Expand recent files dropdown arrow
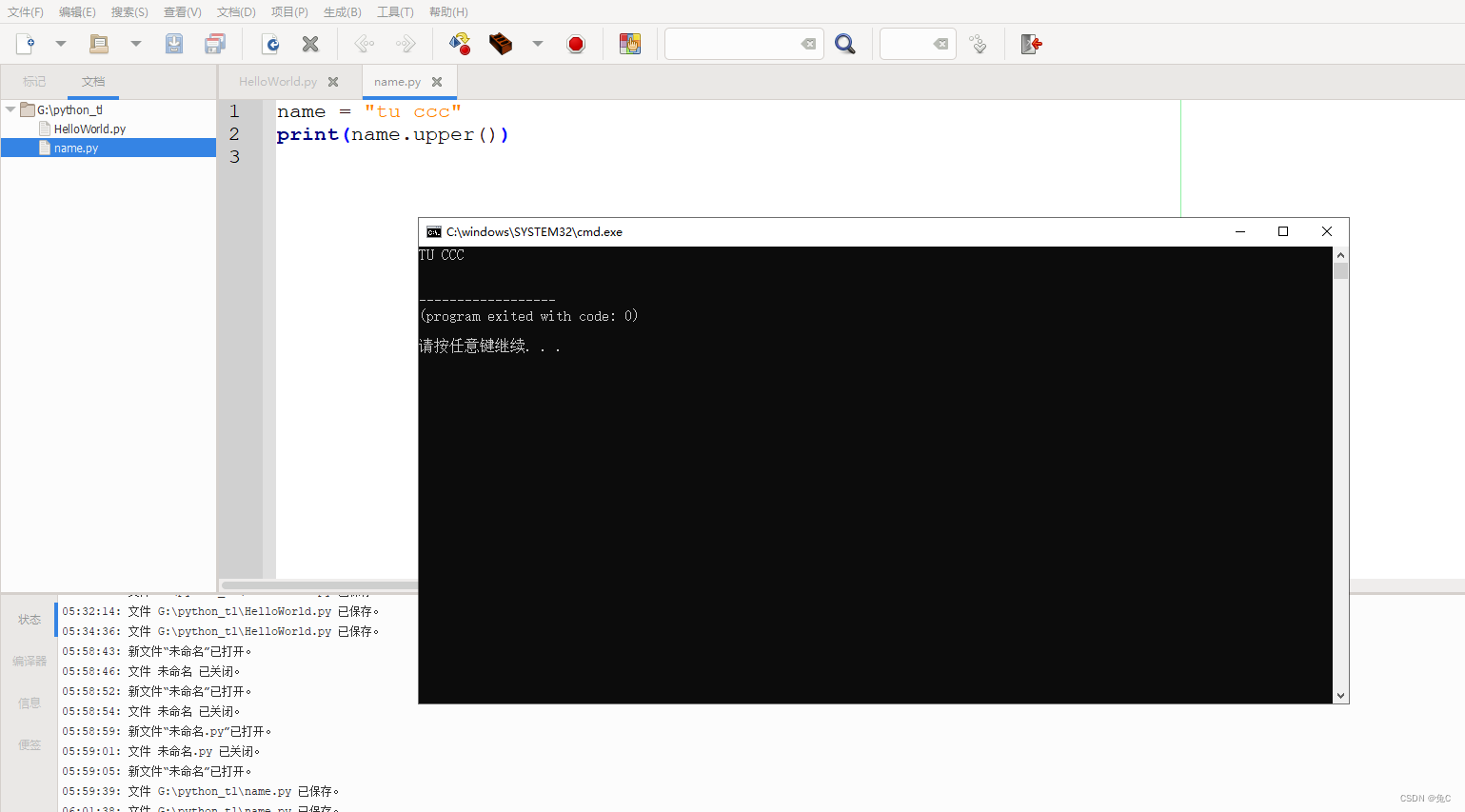 [136, 44]
